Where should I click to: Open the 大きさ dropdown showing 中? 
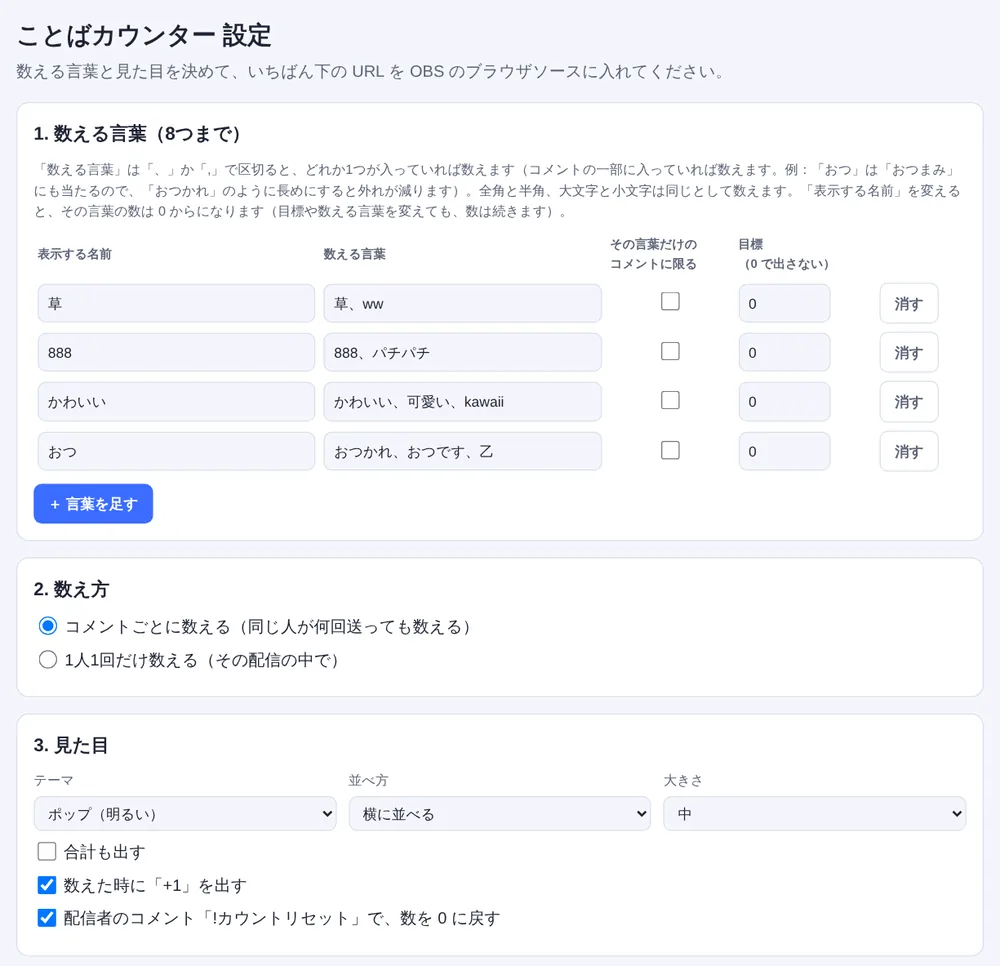click(x=814, y=814)
